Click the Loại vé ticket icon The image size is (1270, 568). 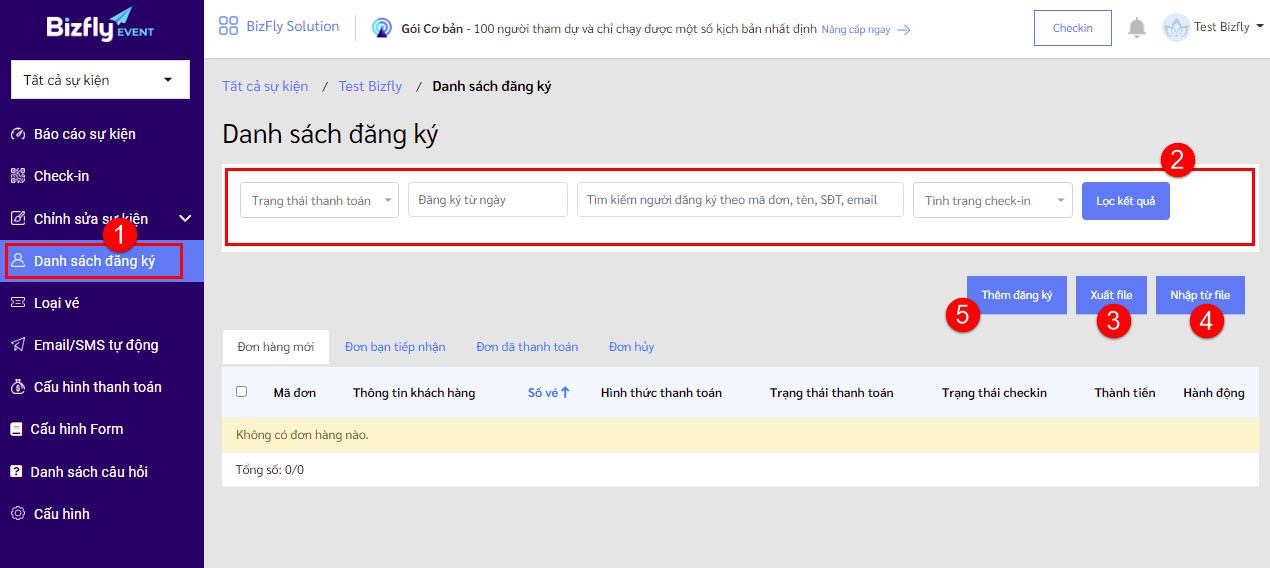17,302
